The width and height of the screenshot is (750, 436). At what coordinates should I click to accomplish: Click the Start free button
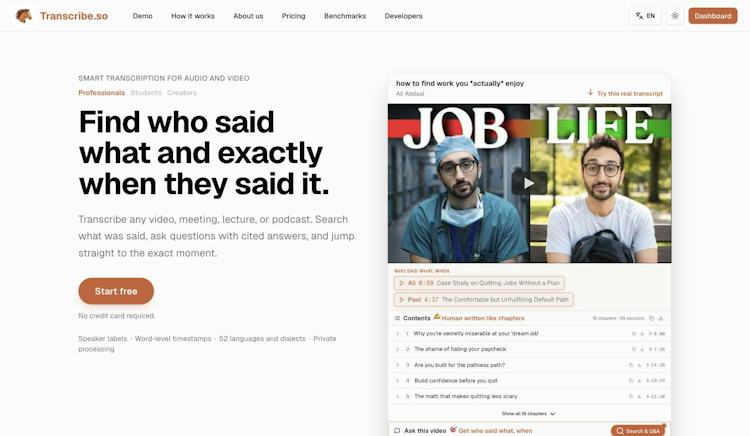[x=116, y=291]
